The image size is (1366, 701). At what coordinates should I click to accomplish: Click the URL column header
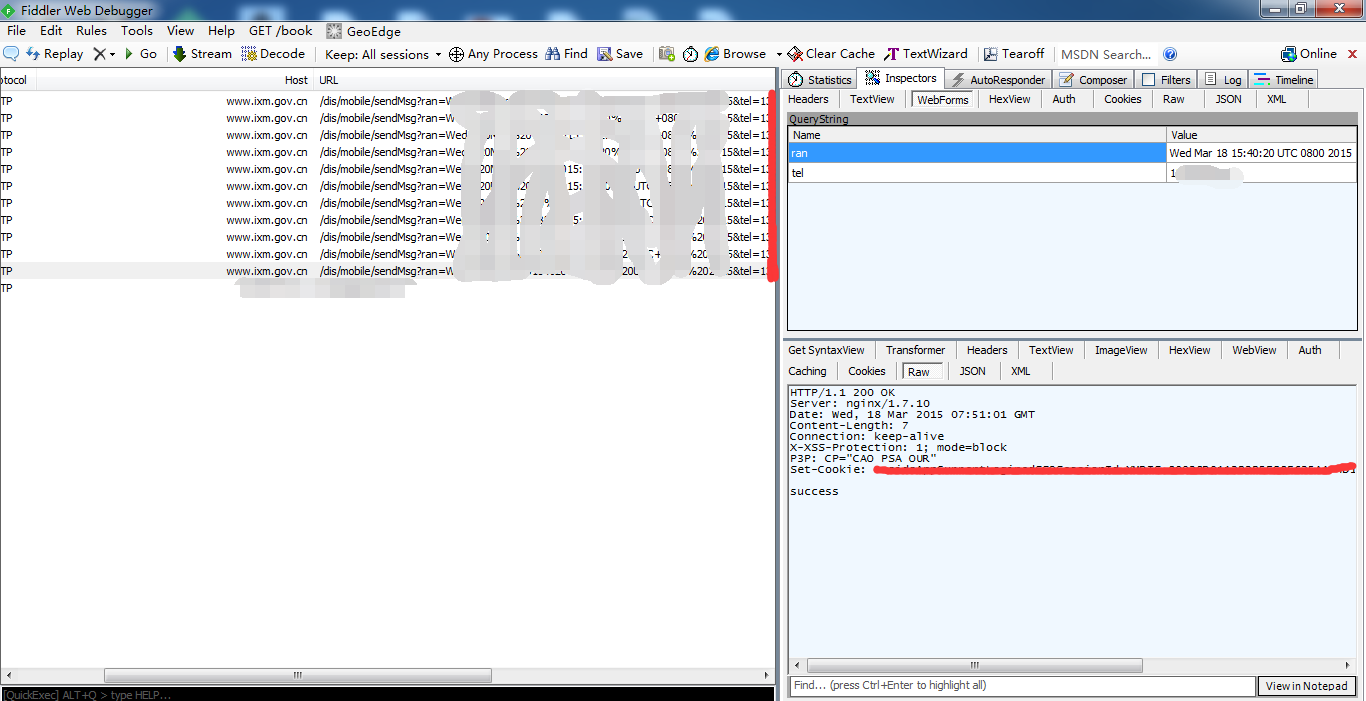tap(329, 80)
